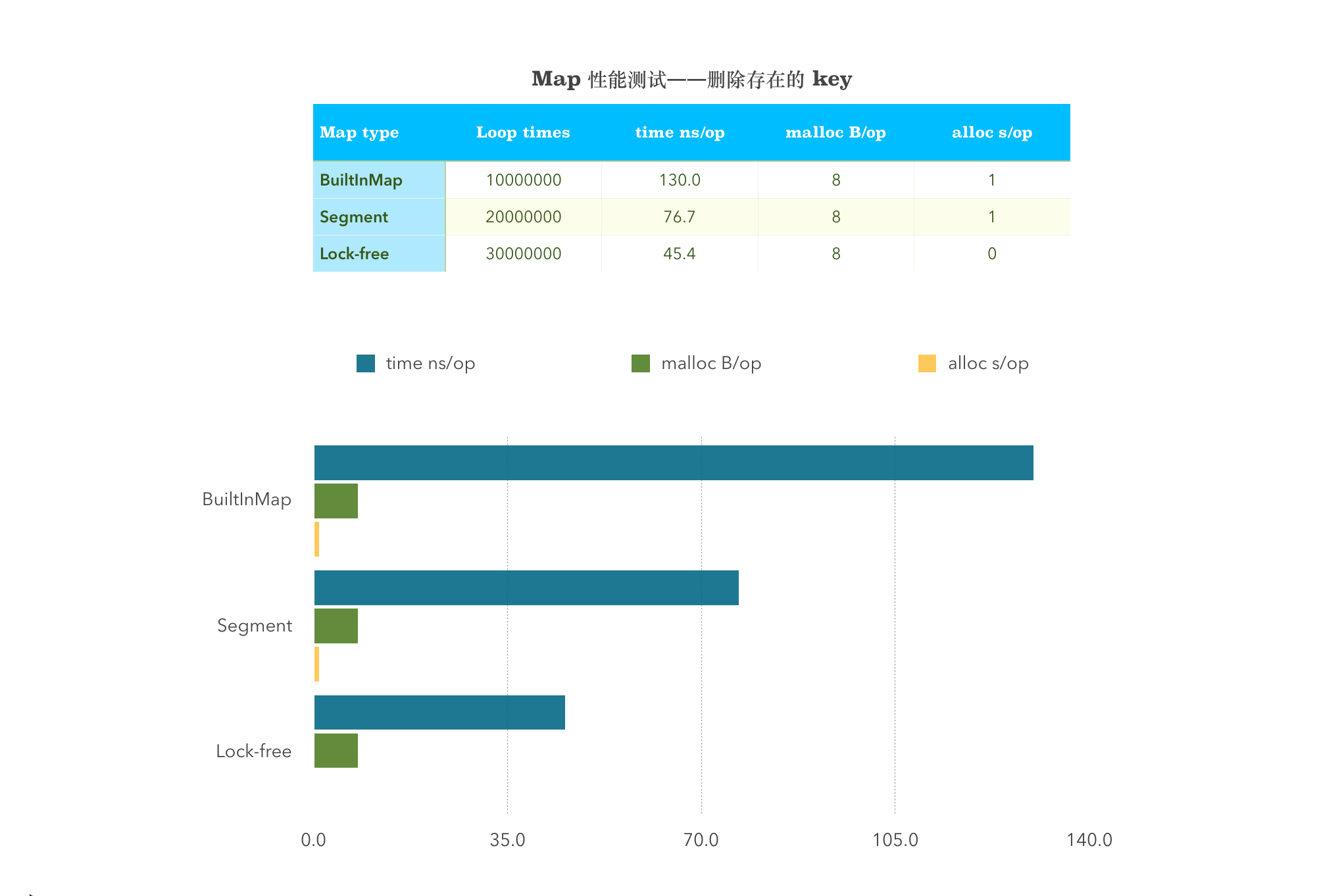
Task: Click the chart title 'Map 性能测试——删除存在的 key'
Action: 691,79
